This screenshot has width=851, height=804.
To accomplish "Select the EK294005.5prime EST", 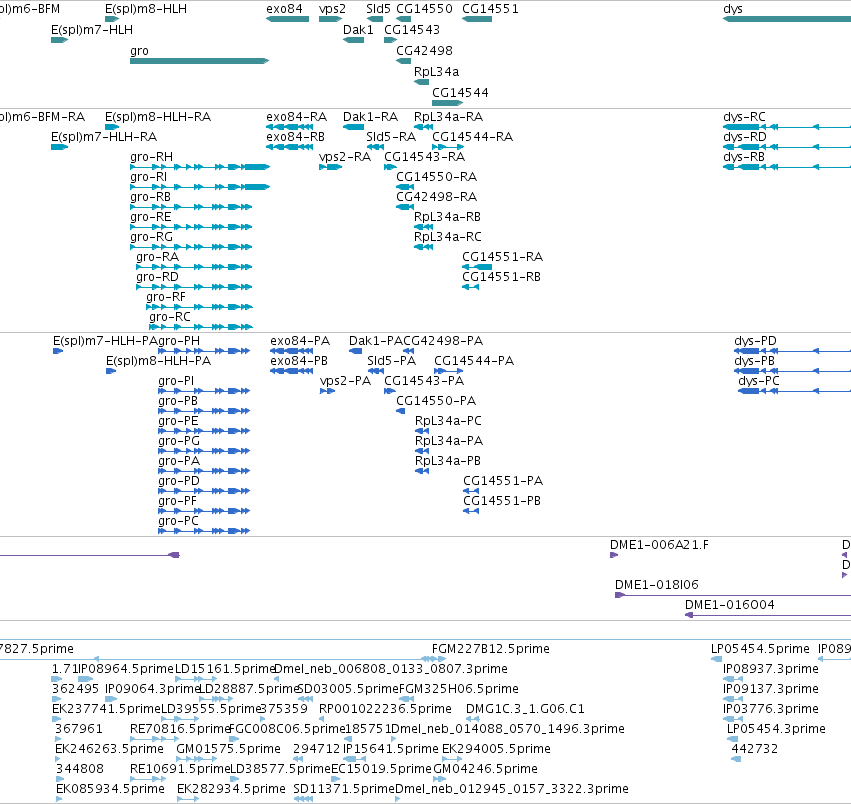I will (x=452, y=759).
